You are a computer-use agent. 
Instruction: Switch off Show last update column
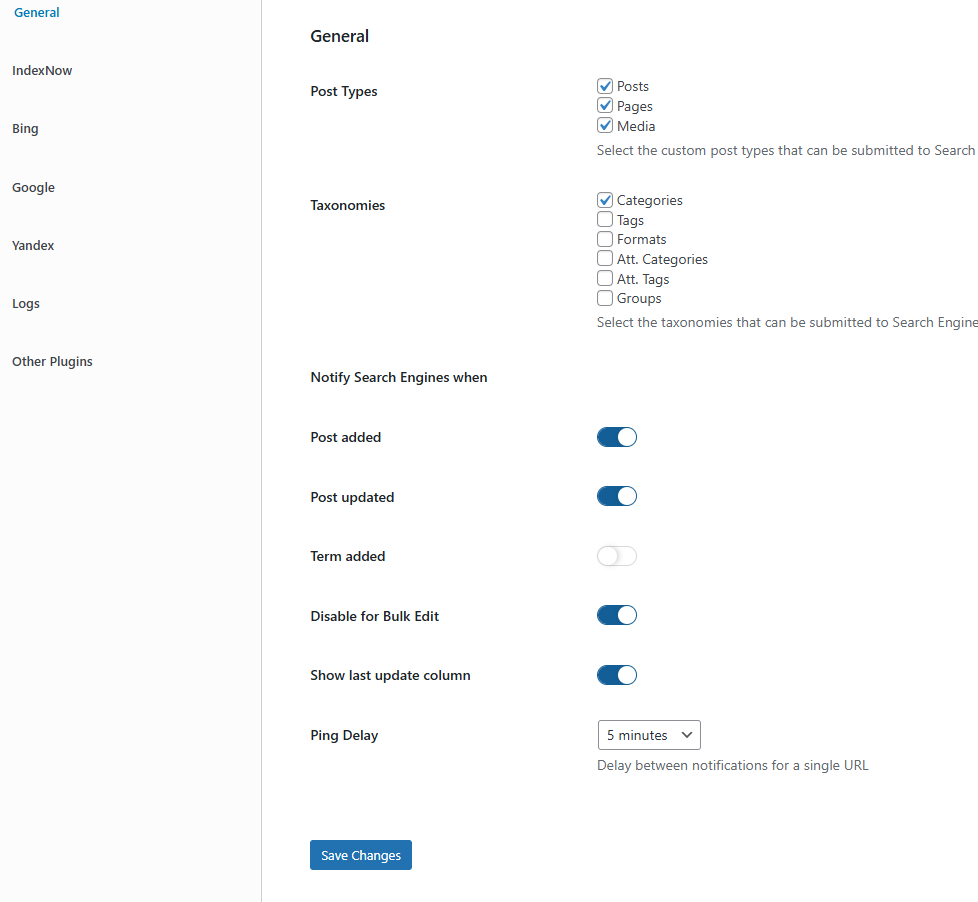[x=617, y=675]
